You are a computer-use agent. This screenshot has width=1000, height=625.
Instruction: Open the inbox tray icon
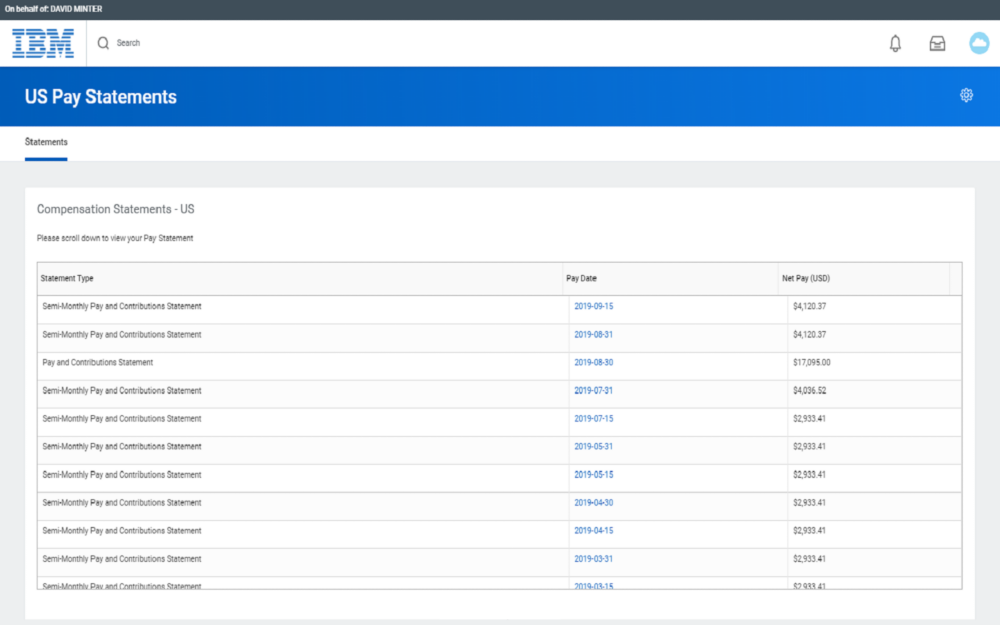coord(937,43)
